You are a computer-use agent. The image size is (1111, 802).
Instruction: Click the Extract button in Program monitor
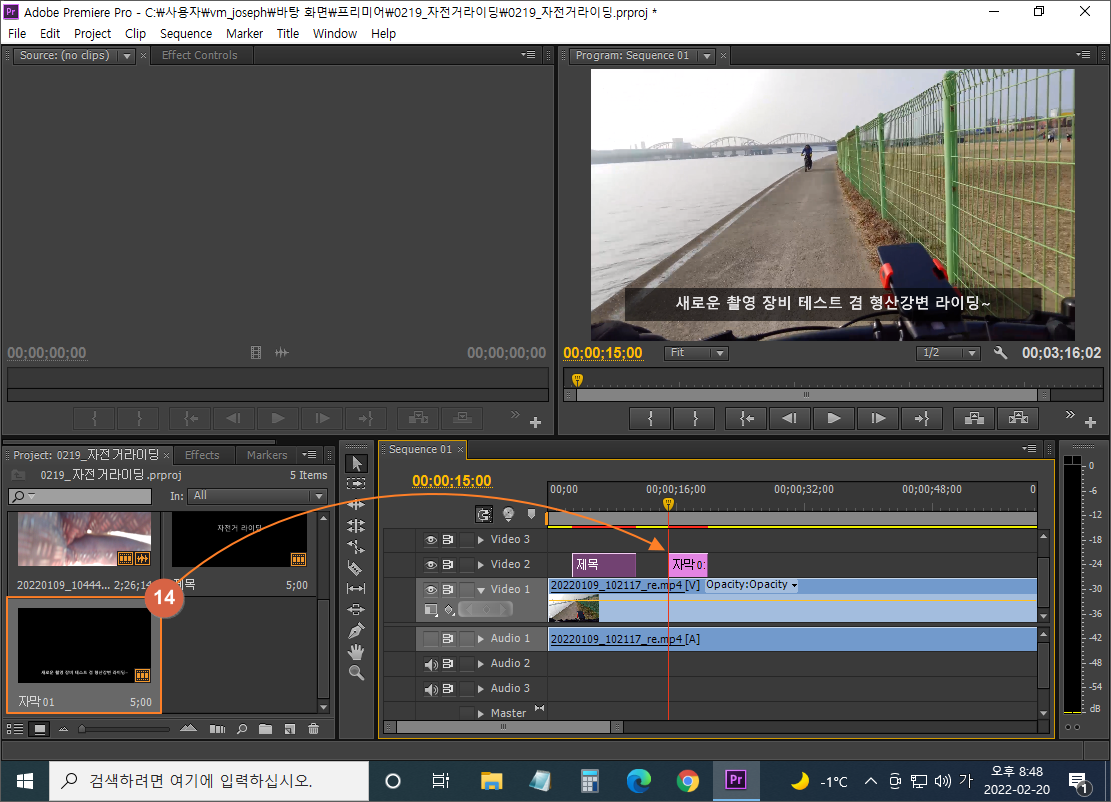(x=1018, y=419)
